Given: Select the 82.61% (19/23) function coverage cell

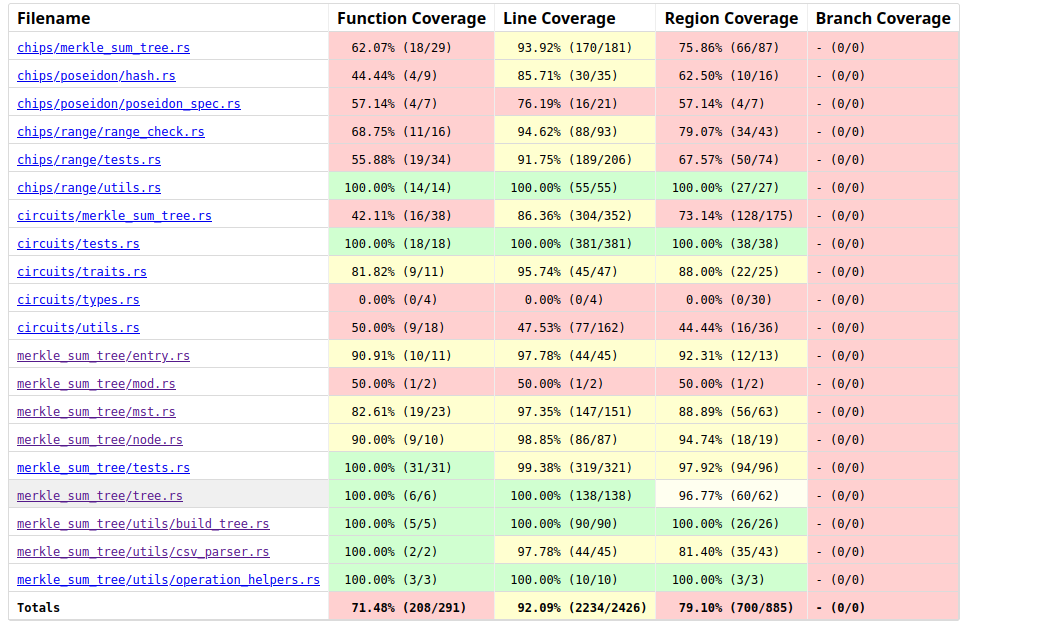Looking at the screenshot, I should pyautogui.click(x=412, y=412).
